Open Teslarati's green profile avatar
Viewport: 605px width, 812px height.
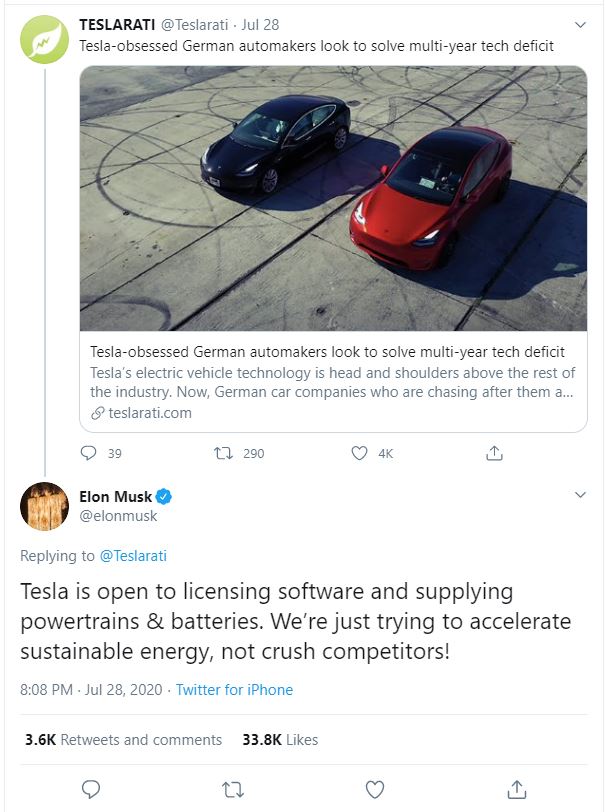[x=44, y=40]
